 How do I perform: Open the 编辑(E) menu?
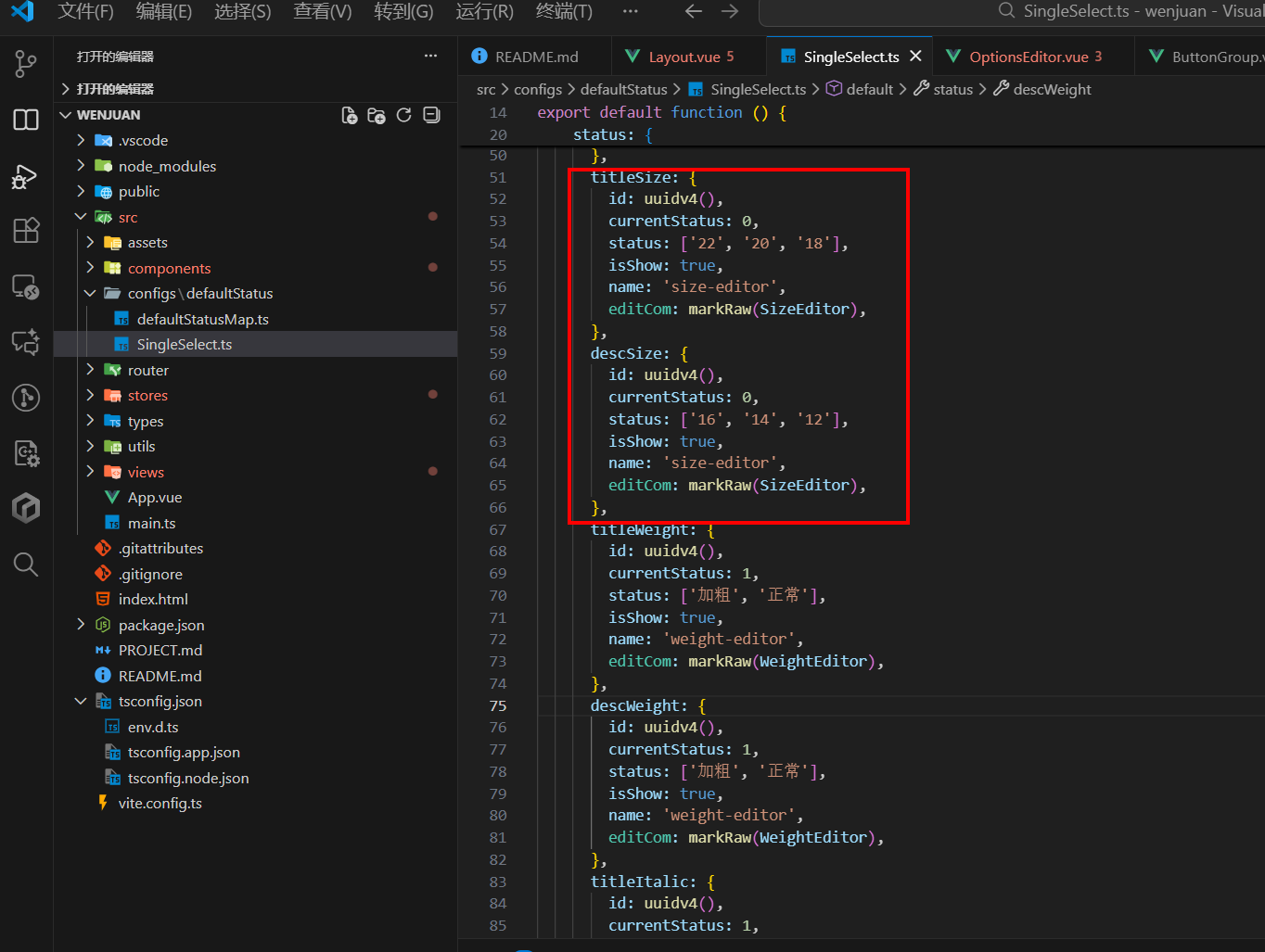click(164, 11)
